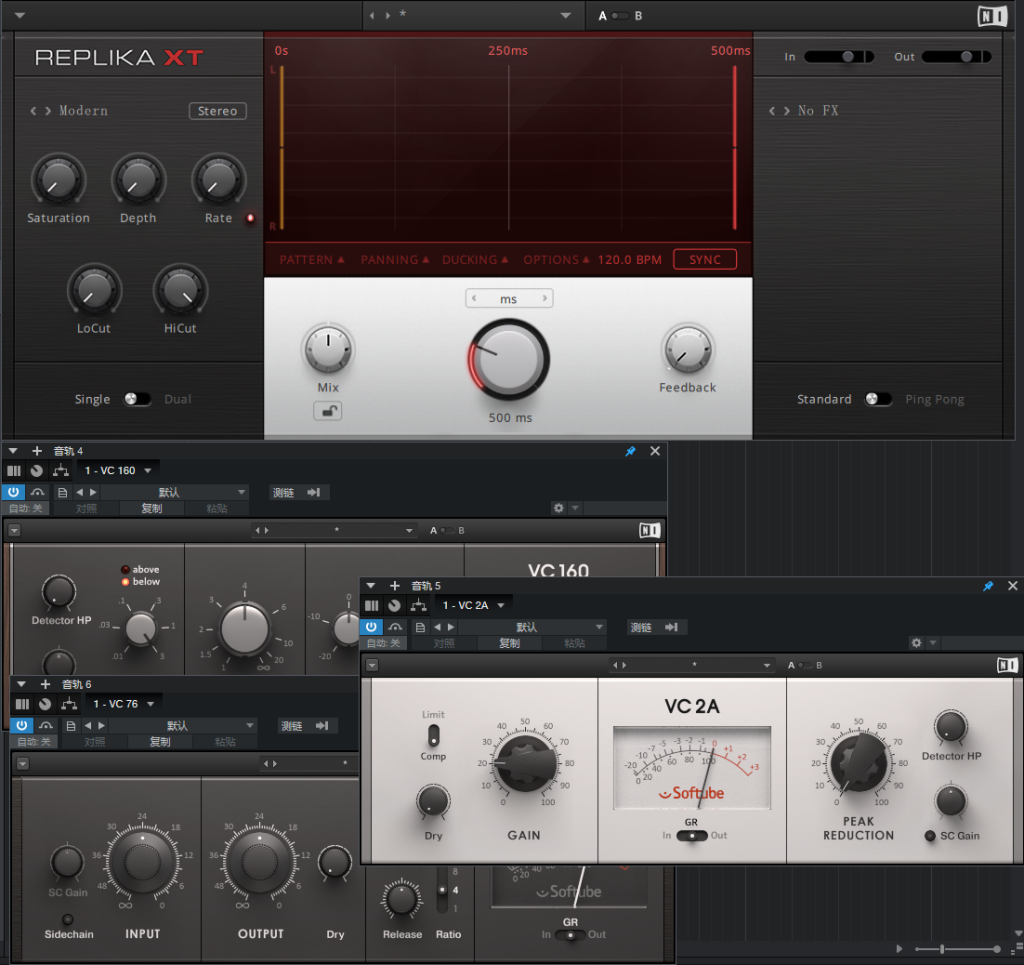Click 测链 button in VC 2A window
Viewport: 1024px width, 965px height.
[641, 628]
